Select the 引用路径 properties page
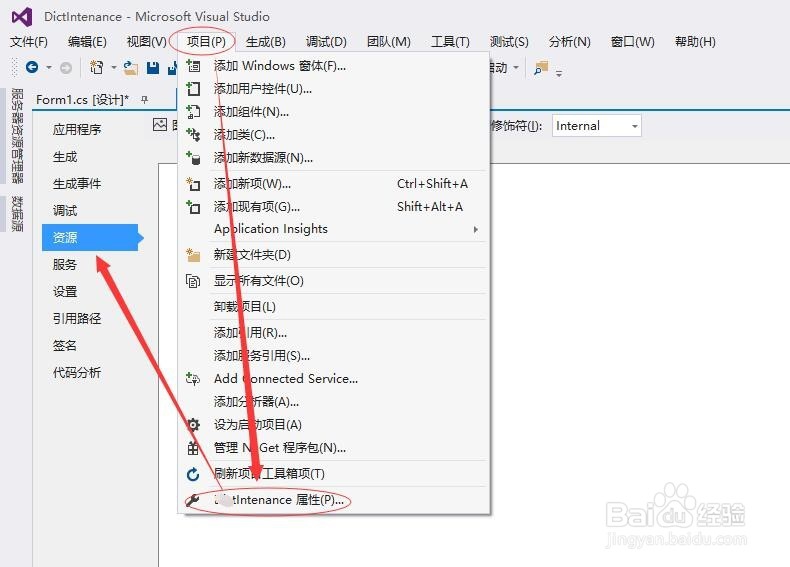This screenshot has width=790, height=567. coord(77,319)
